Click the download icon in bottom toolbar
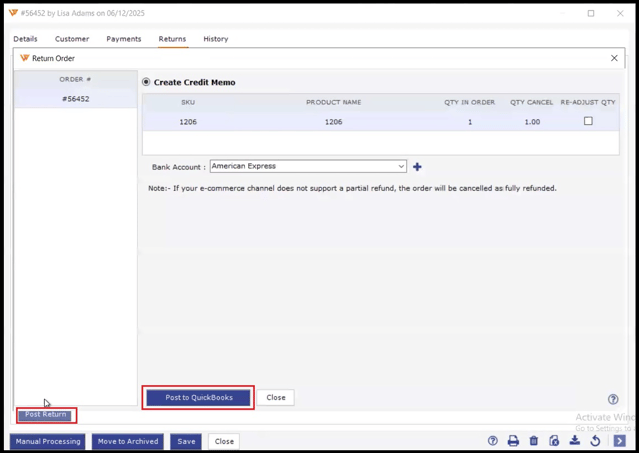 pyautogui.click(x=575, y=441)
